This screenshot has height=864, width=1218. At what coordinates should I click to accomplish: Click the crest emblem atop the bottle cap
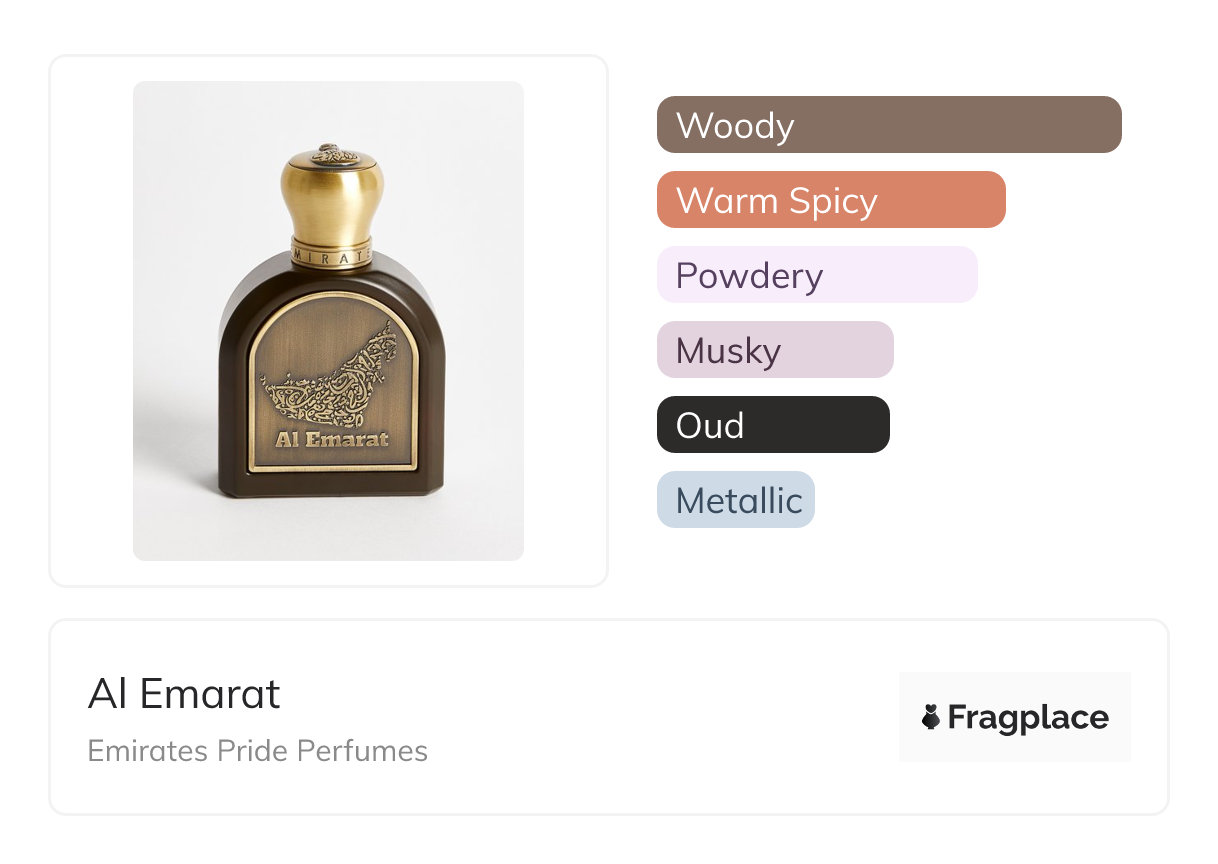(329, 154)
